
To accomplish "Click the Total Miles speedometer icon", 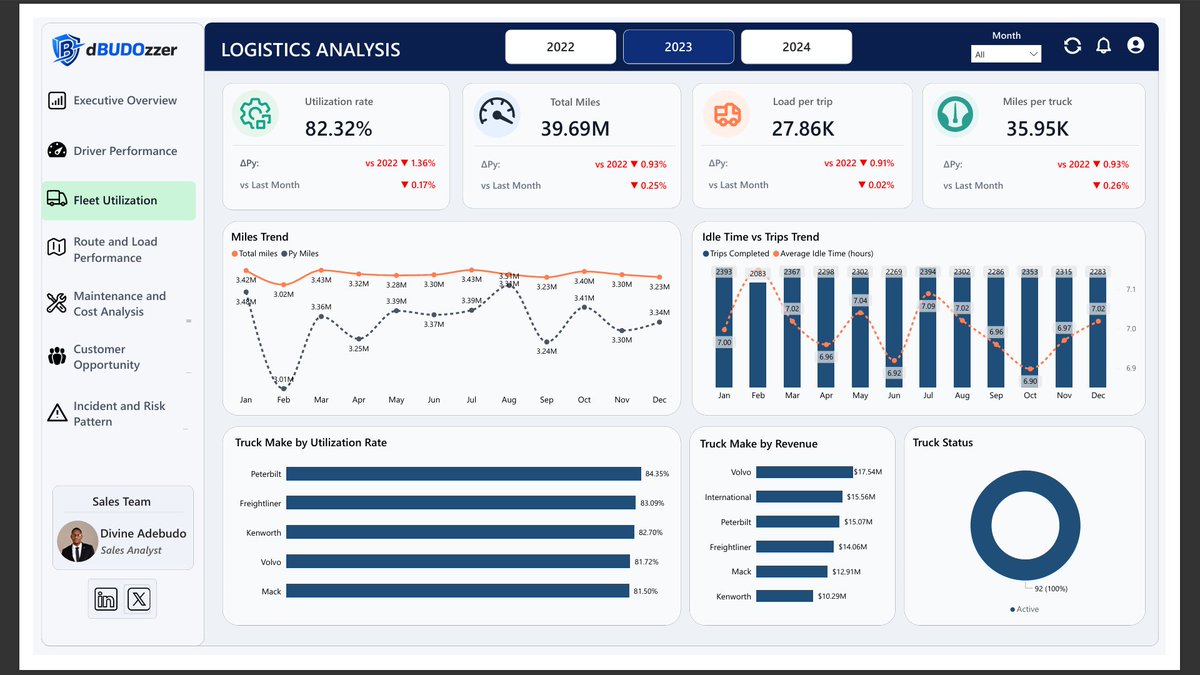I will click(497, 114).
